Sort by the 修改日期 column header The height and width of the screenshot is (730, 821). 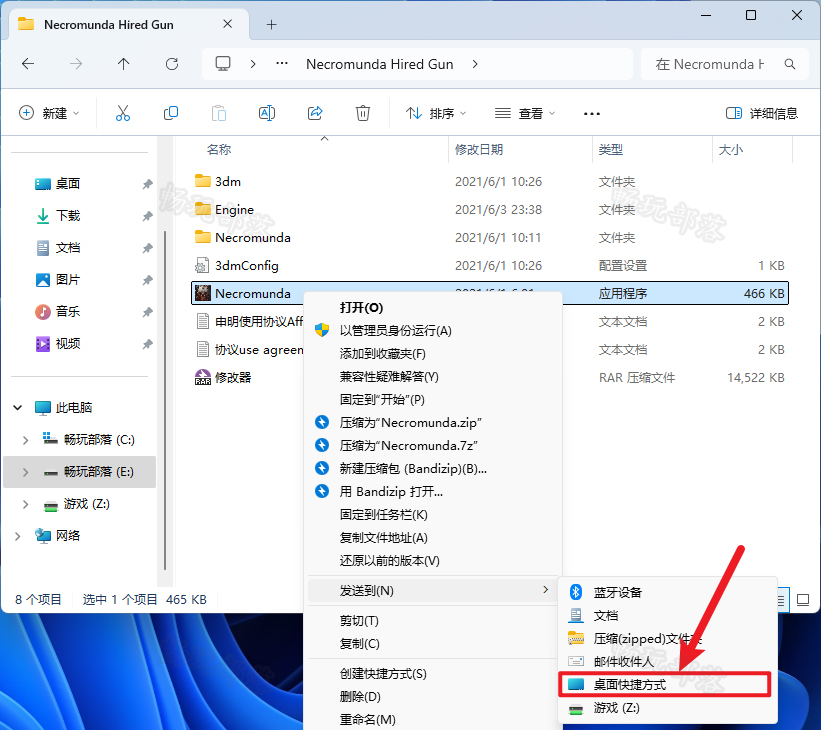[x=479, y=149]
